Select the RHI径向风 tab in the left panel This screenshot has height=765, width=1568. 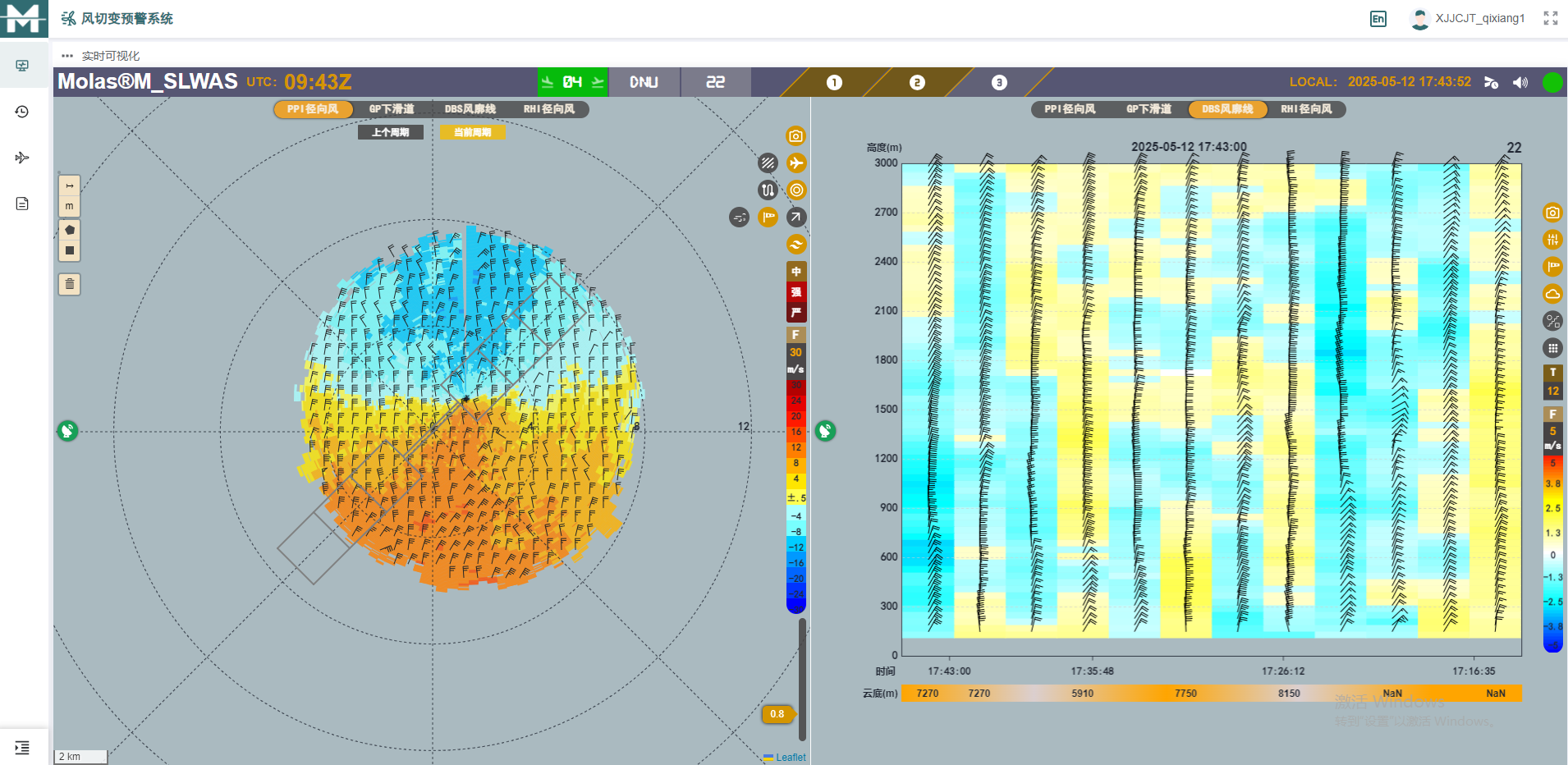pos(549,109)
